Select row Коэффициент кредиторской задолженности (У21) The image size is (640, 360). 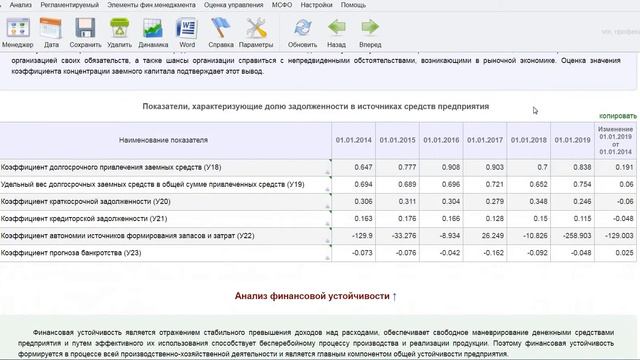pyautogui.click(x=318, y=219)
